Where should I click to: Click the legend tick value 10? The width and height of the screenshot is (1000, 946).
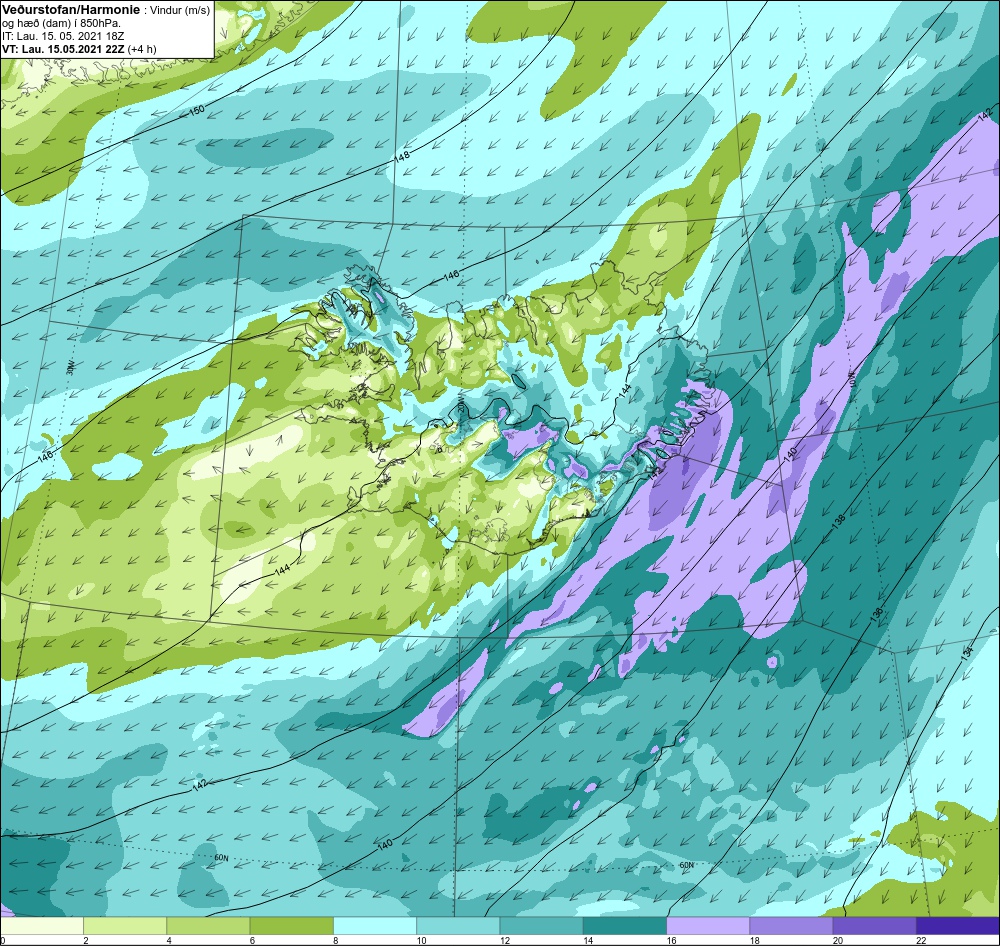click(x=421, y=940)
